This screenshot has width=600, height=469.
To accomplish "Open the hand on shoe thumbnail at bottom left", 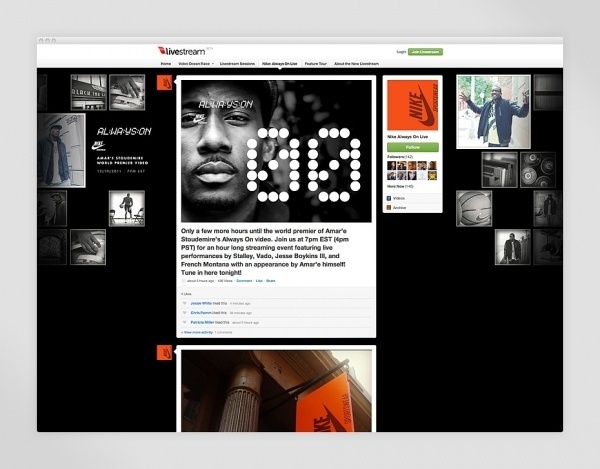I will click(x=88, y=247).
